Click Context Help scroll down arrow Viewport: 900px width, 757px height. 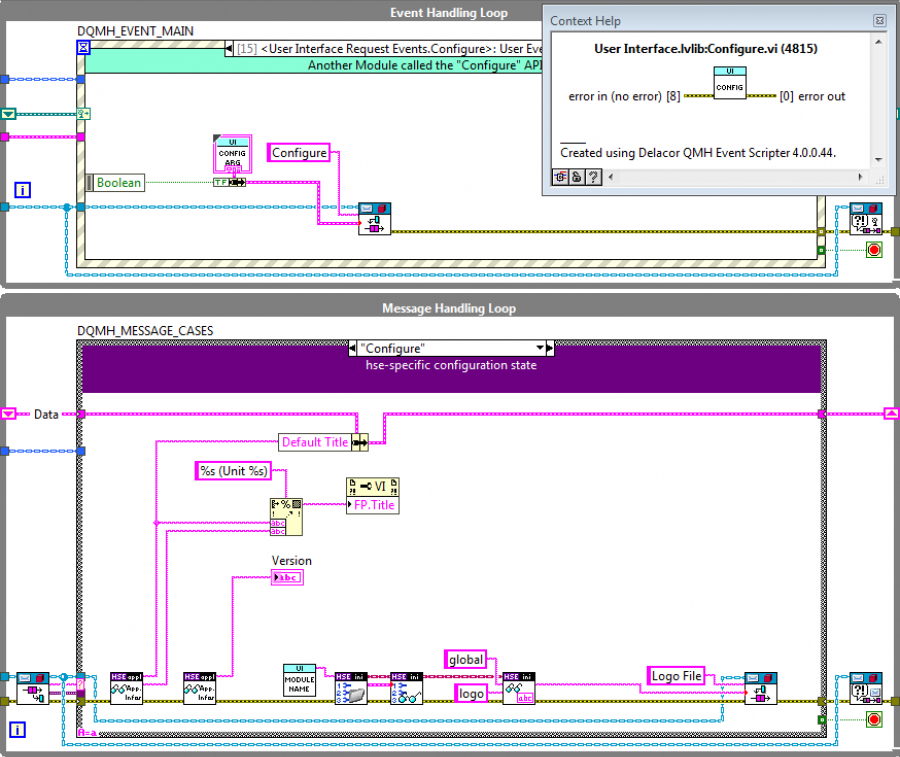pos(878,160)
